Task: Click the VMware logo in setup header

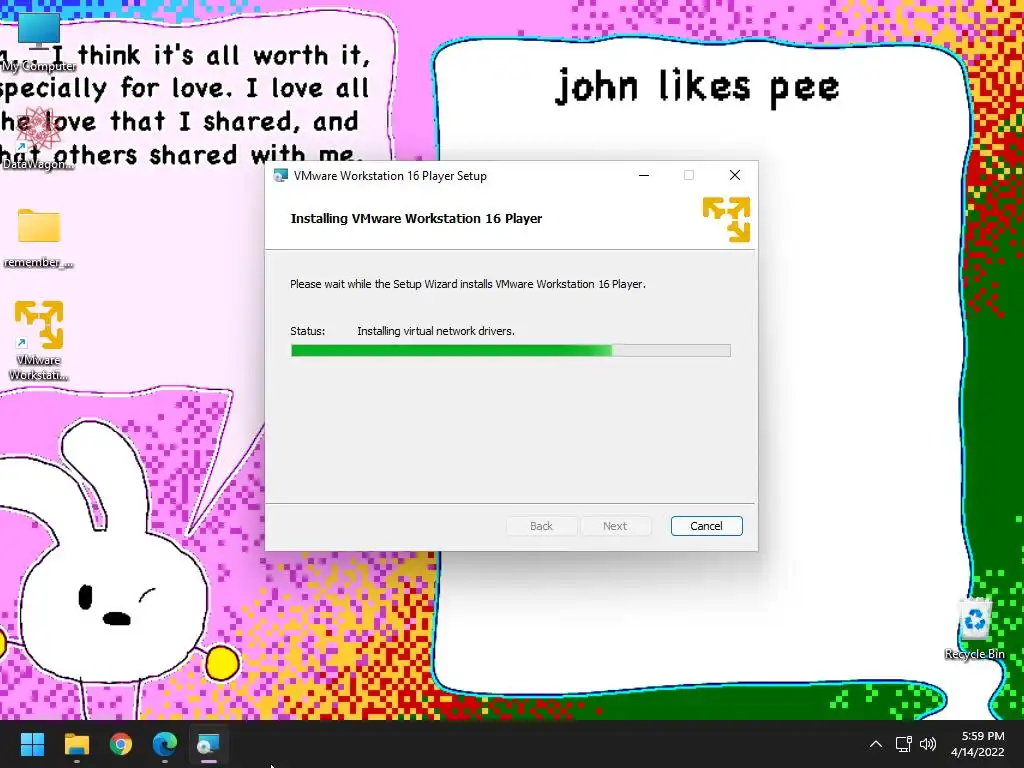Action: tap(726, 219)
